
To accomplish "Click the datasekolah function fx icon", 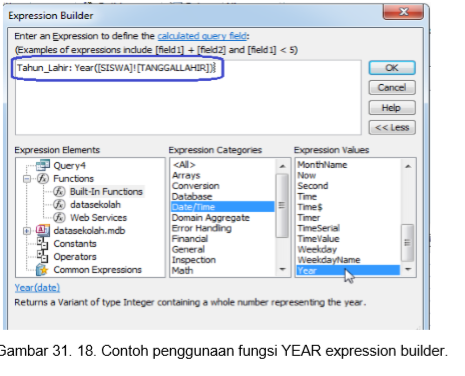I will pos(59,204).
